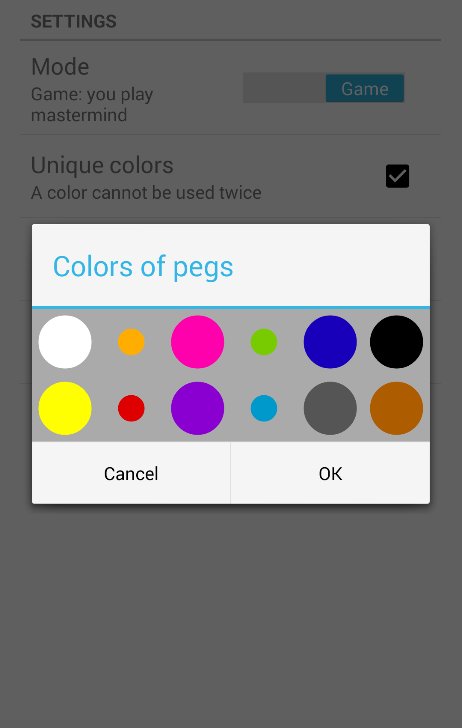Select the yellow peg color

65,408
